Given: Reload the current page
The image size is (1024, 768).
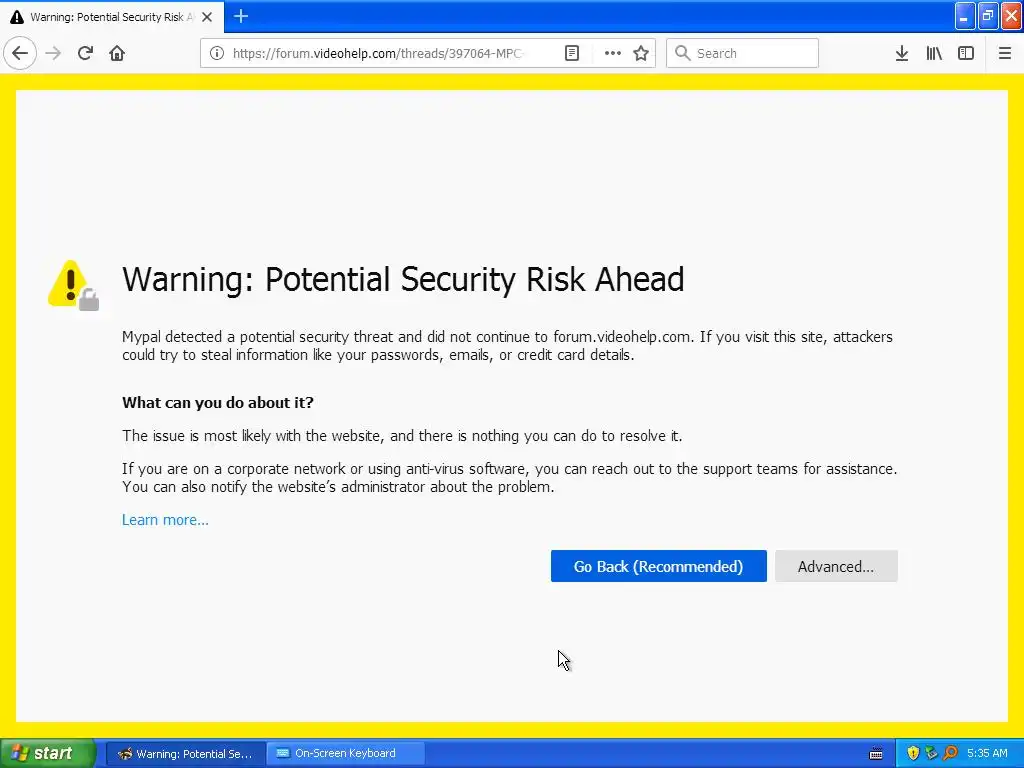Looking at the screenshot, I should point(85,53).
